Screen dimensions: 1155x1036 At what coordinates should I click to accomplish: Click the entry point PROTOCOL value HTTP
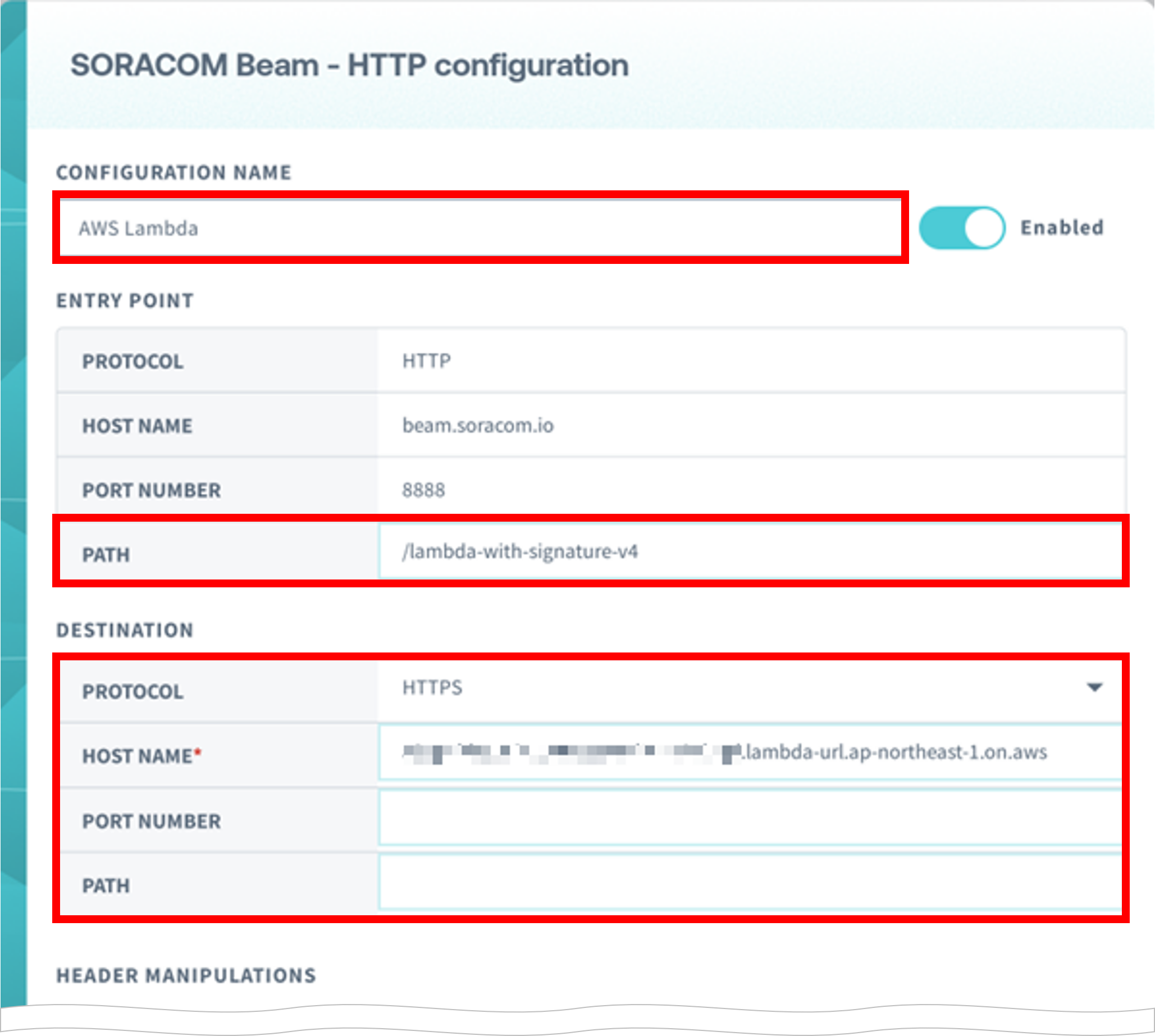(x=424, y=361)
